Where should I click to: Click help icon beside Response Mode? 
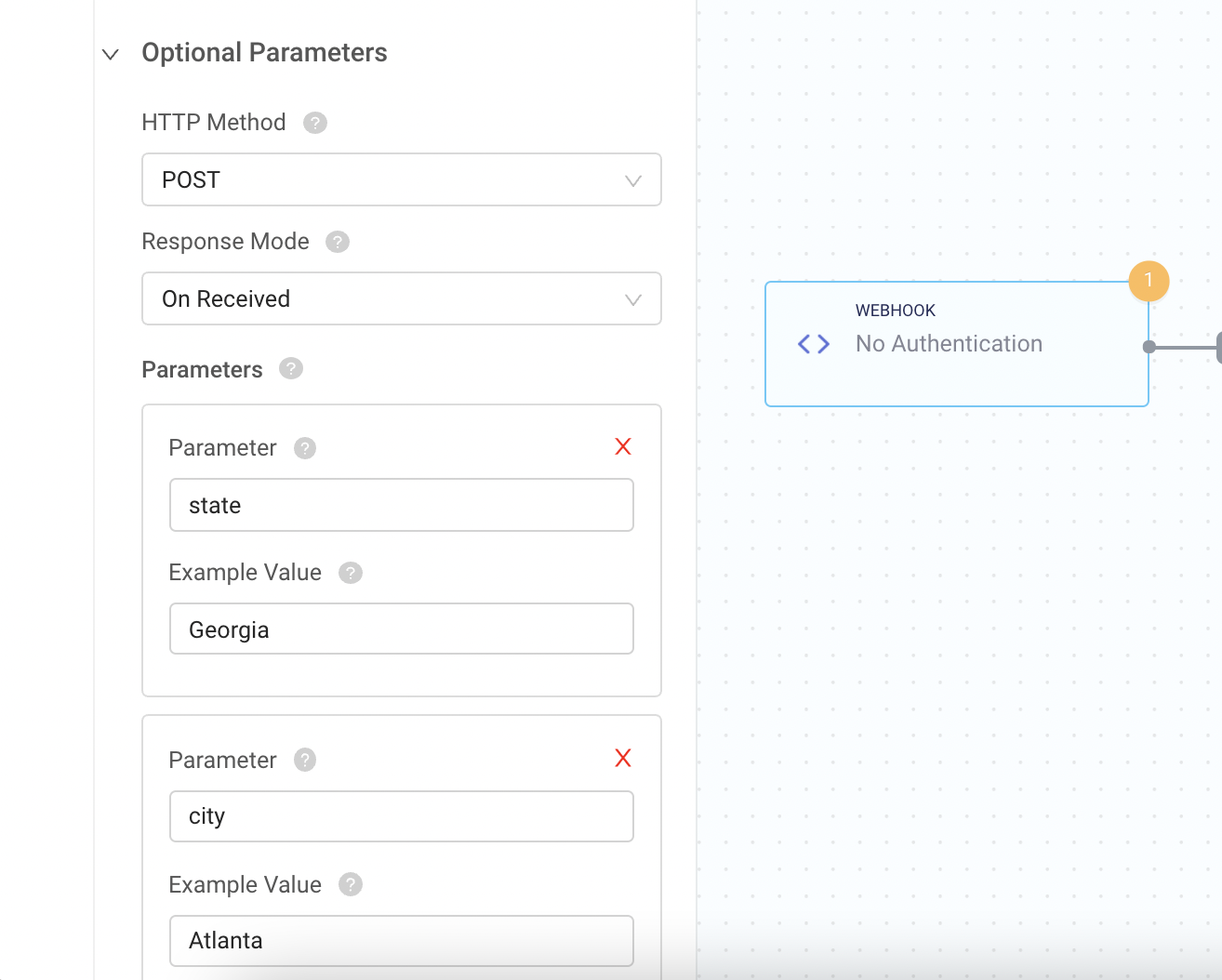click(x=338, y=242)
